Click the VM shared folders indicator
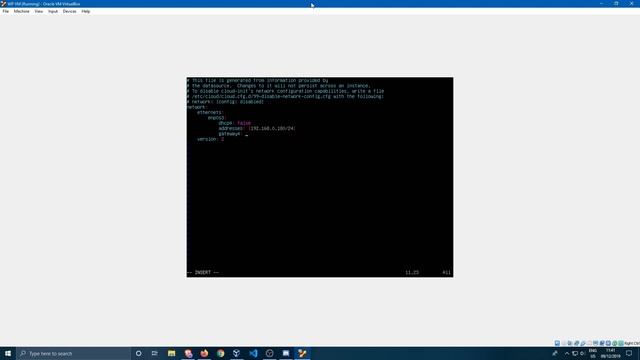The height and width of the screenshot is (360, 640). coord(589,343)
